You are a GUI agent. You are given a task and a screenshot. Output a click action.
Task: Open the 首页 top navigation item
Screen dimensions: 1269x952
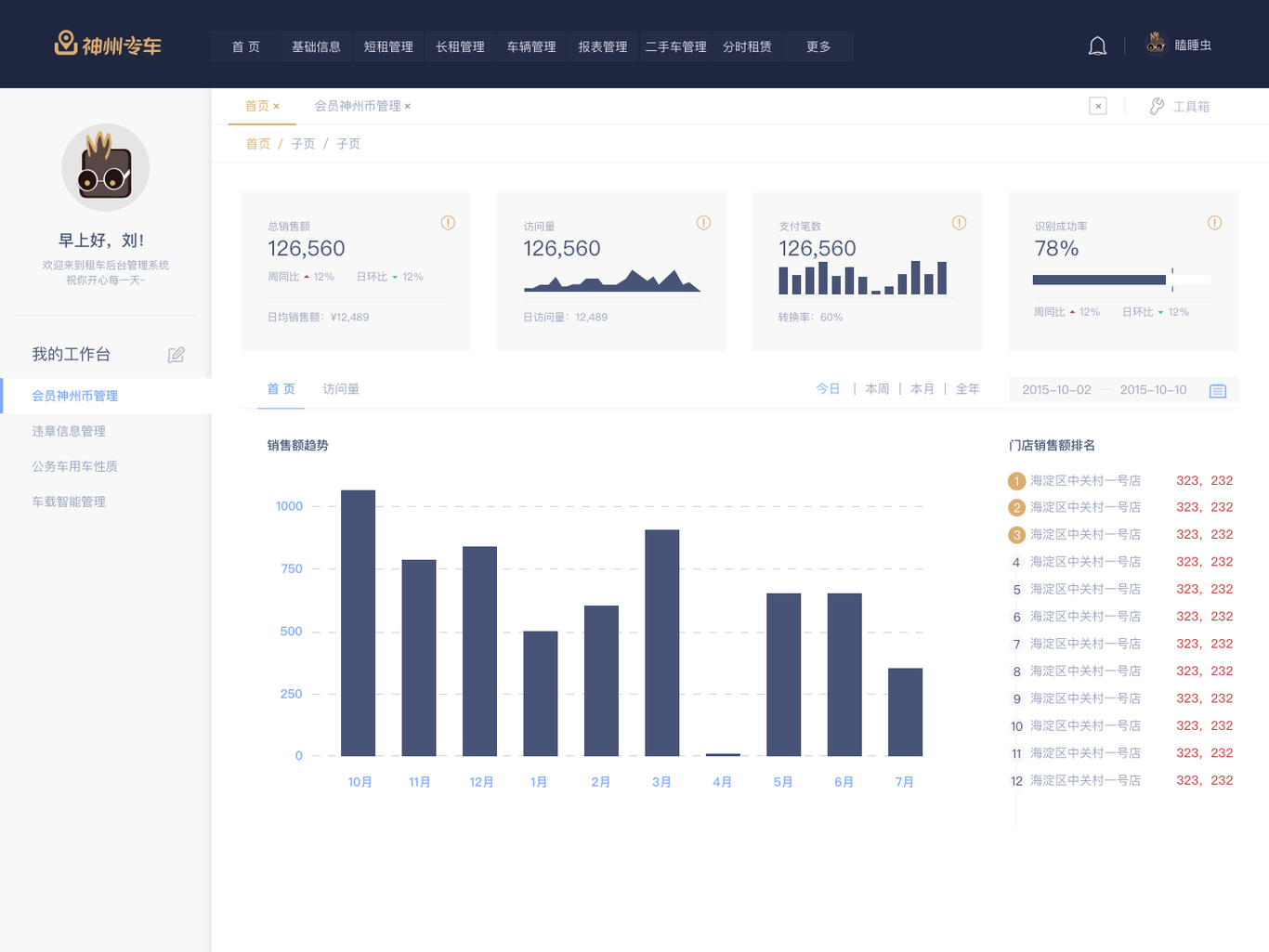[245, 46]
